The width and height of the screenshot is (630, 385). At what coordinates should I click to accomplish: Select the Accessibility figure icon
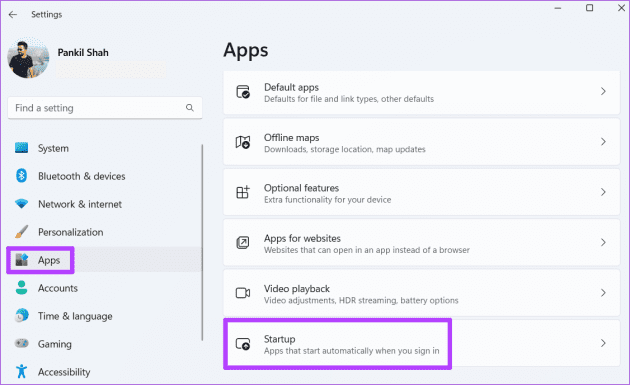coord(21,371)
